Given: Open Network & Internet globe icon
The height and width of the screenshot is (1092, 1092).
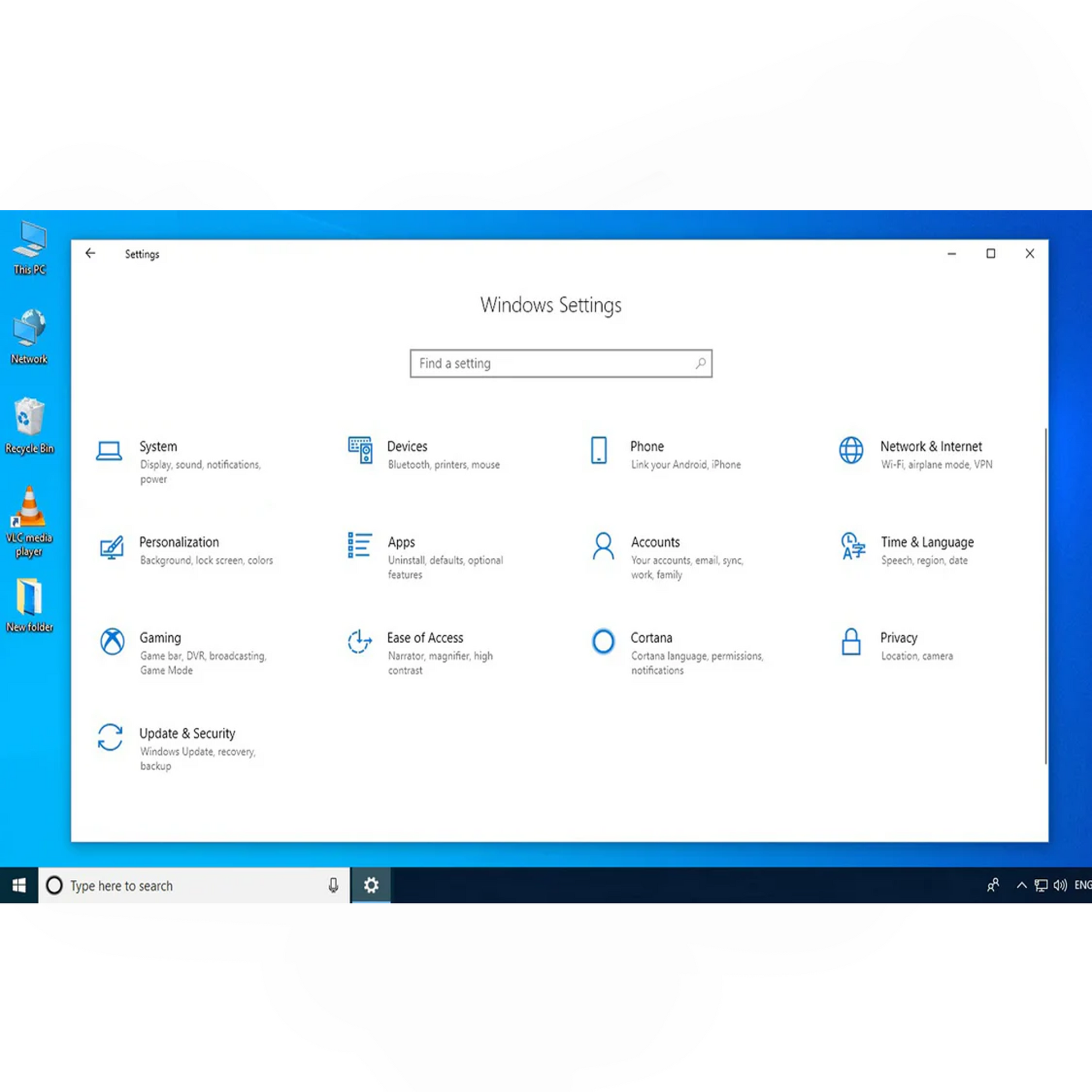Looking at the screenshot, I should tap(851, 451).
